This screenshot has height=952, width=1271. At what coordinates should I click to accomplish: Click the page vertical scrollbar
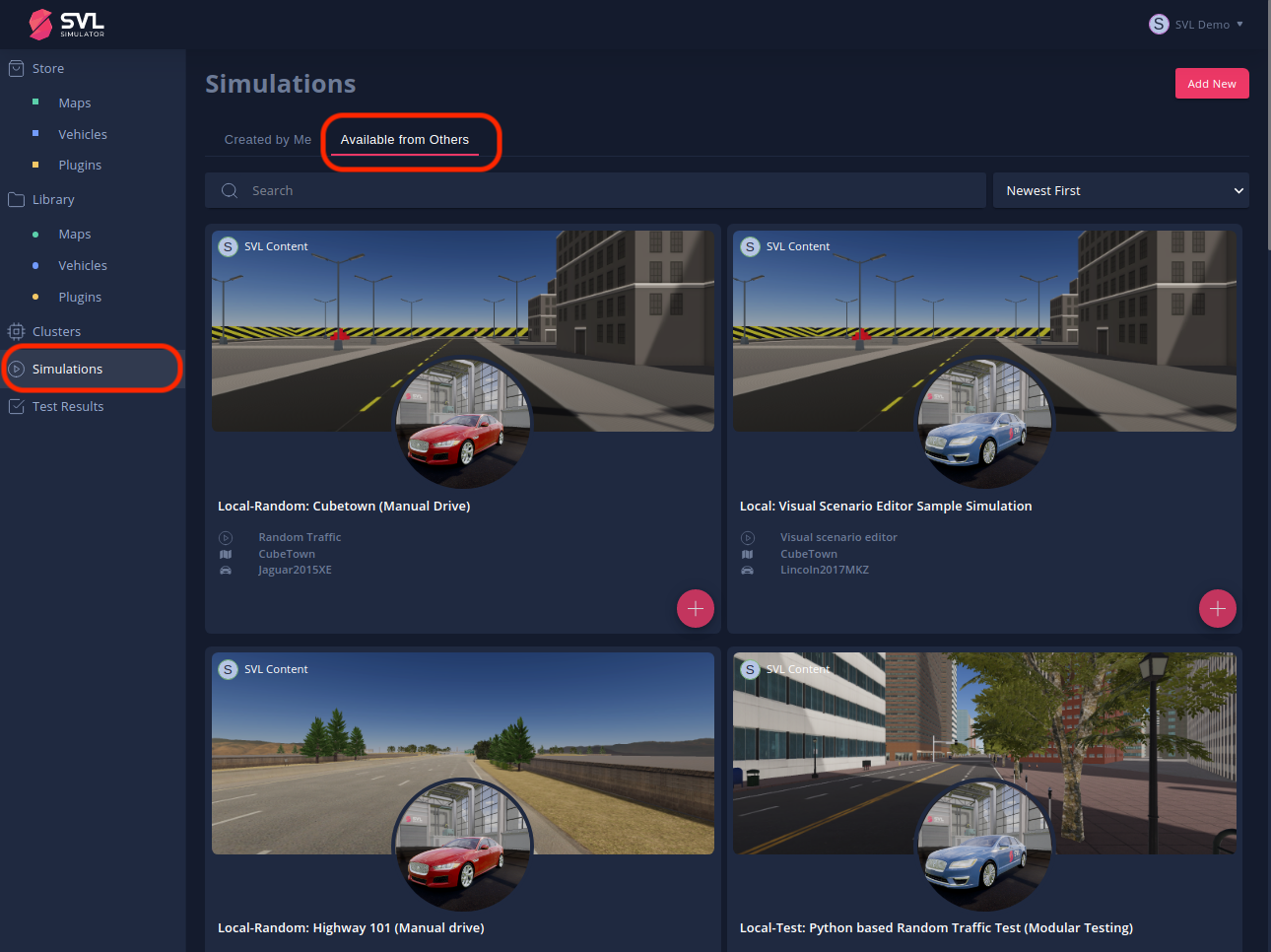pyautogui.click(x=1267, y=128)
